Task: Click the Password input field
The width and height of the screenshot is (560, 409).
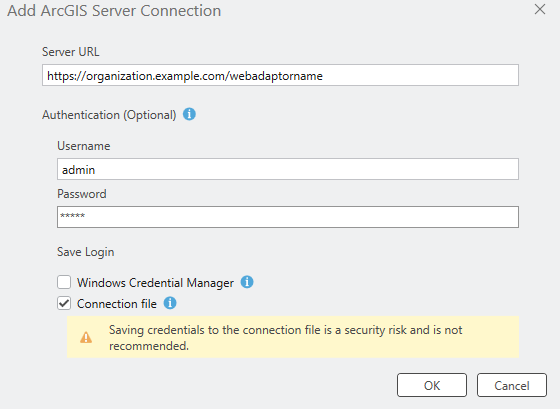Action: click(288, 217)
